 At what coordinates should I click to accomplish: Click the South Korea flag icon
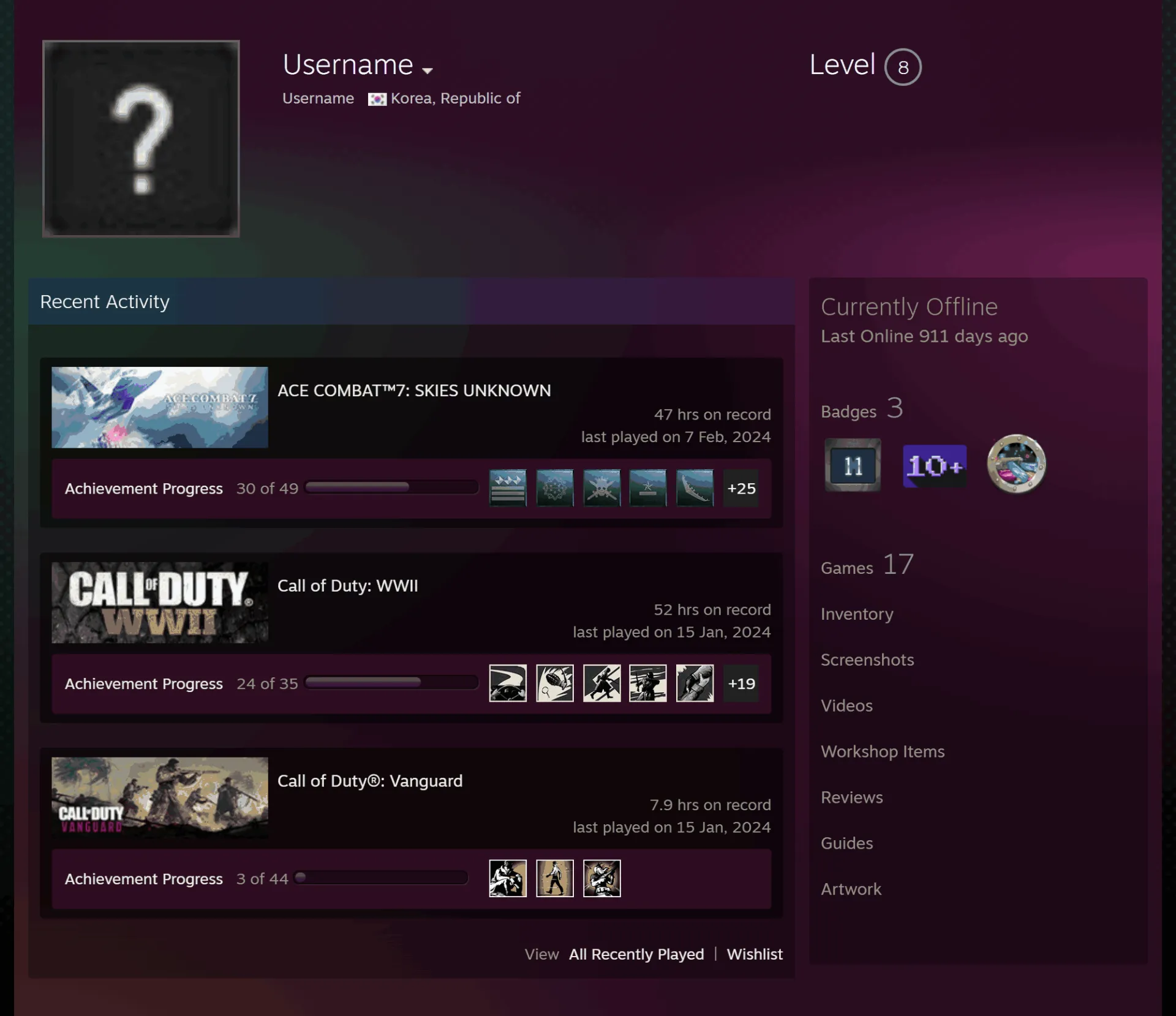[x=377, y=99]
